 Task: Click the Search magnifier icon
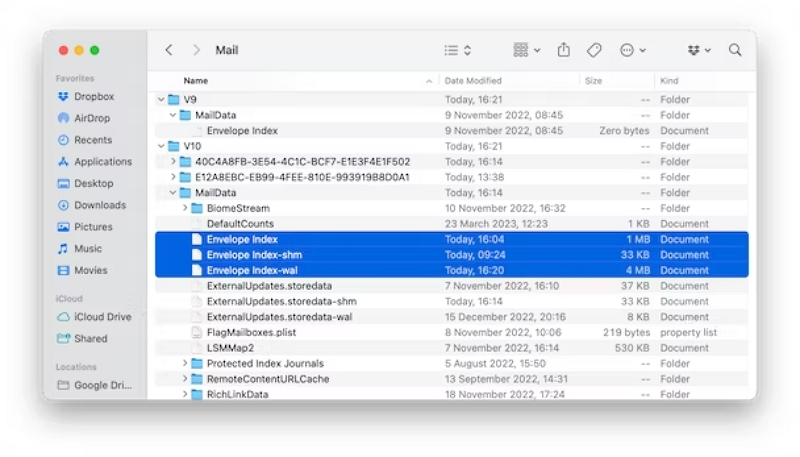[x=735, y=50]
